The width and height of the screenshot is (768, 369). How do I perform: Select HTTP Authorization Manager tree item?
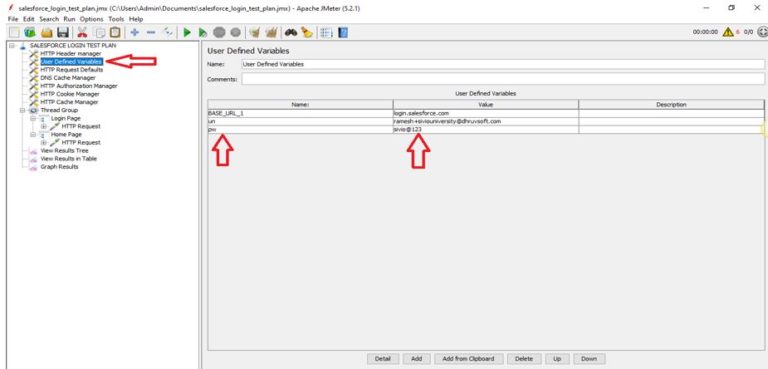click(79, 86)
